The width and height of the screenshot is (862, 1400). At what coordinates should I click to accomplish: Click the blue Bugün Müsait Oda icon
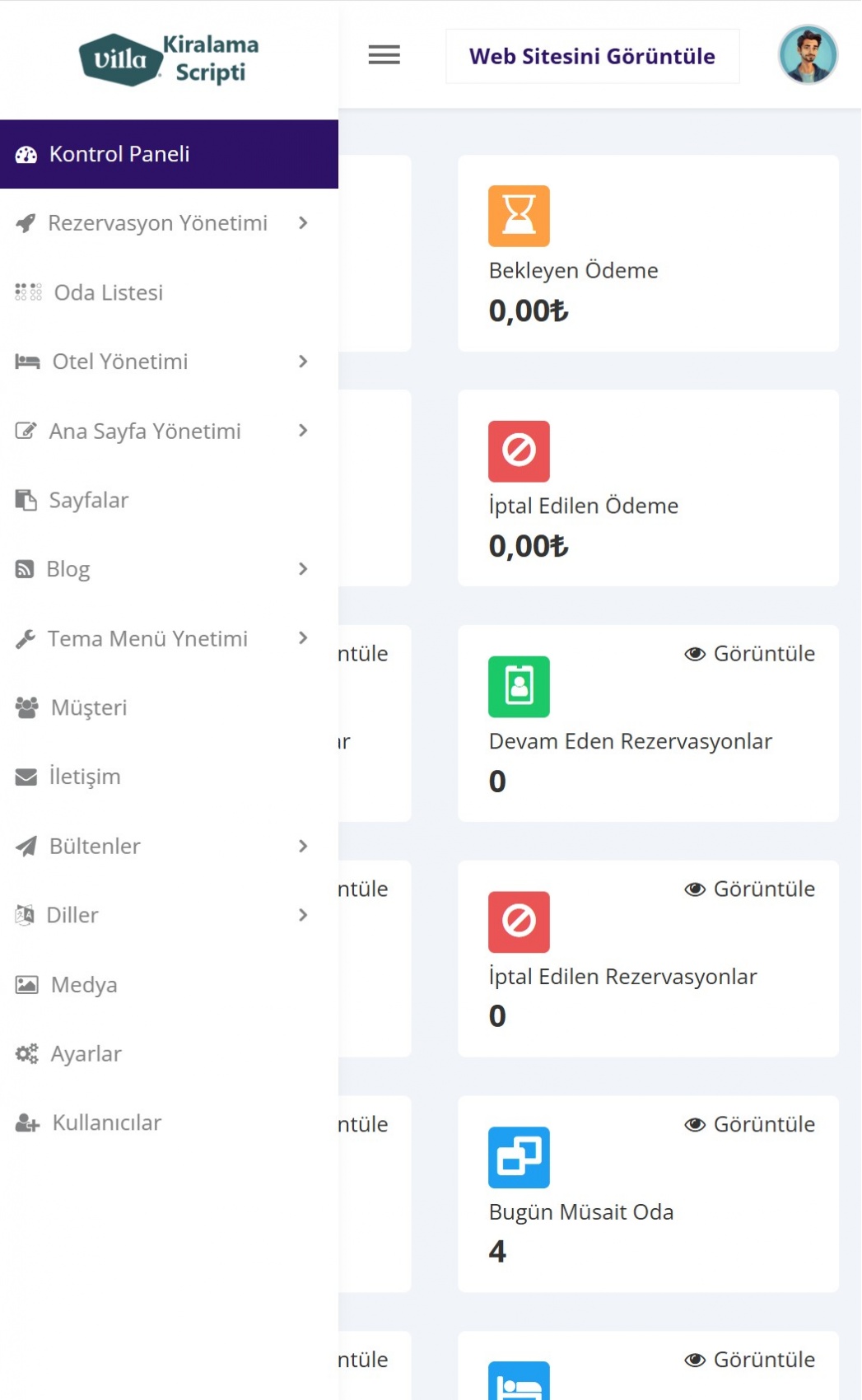coord(519,1157)
